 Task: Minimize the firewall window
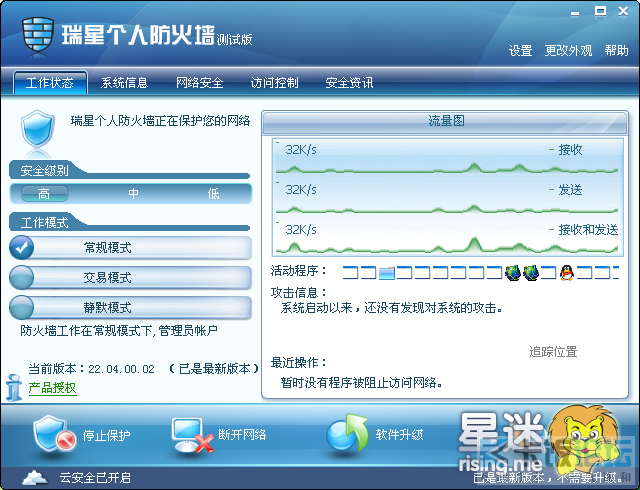click(x=575, y=12)
